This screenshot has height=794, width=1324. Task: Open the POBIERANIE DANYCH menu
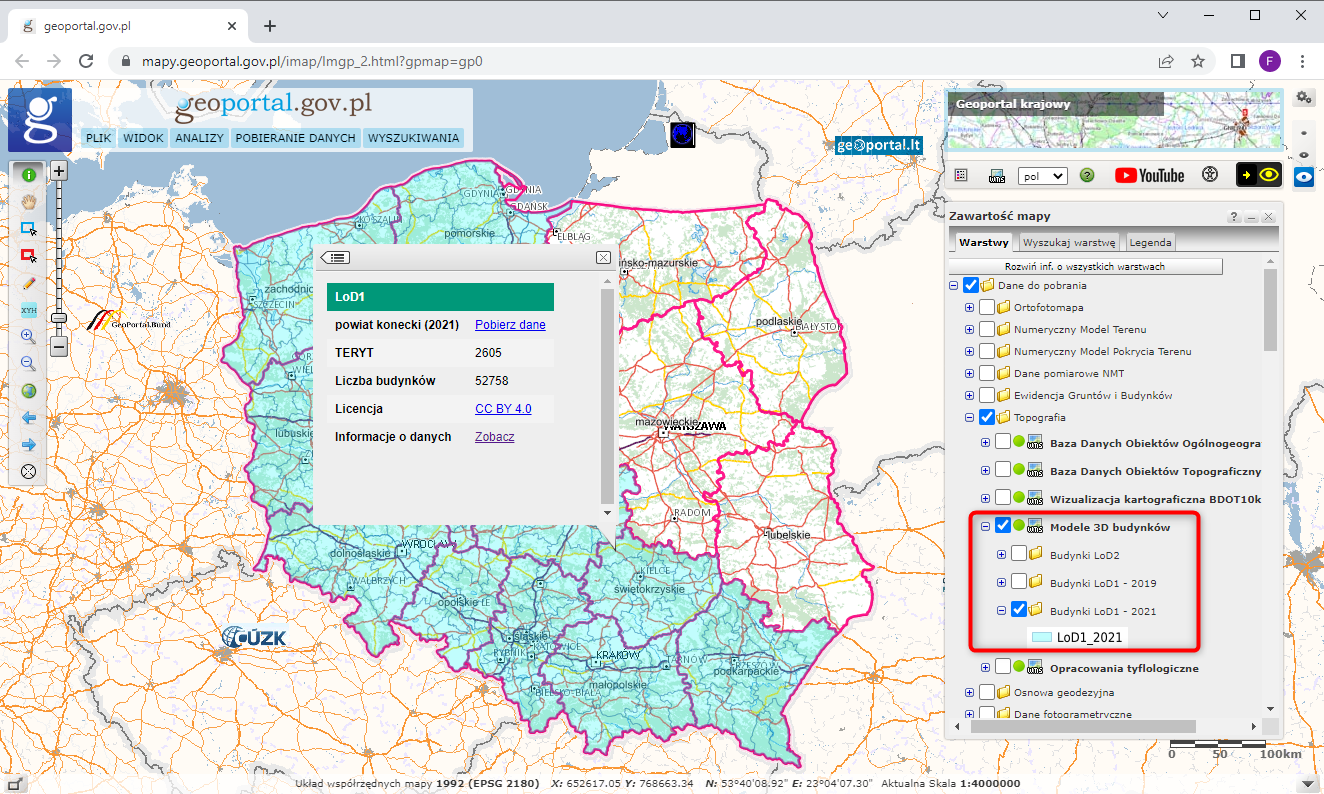pyautogui.click(x=295, y=138)
